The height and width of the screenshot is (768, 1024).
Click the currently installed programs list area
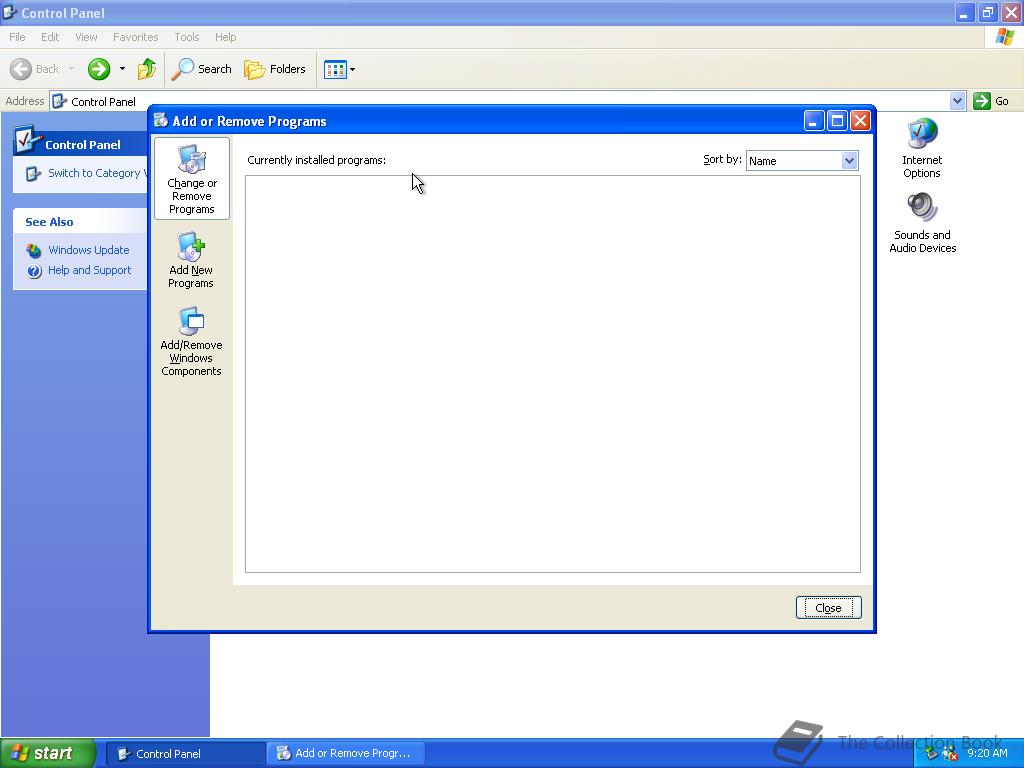tap(552, 374)
